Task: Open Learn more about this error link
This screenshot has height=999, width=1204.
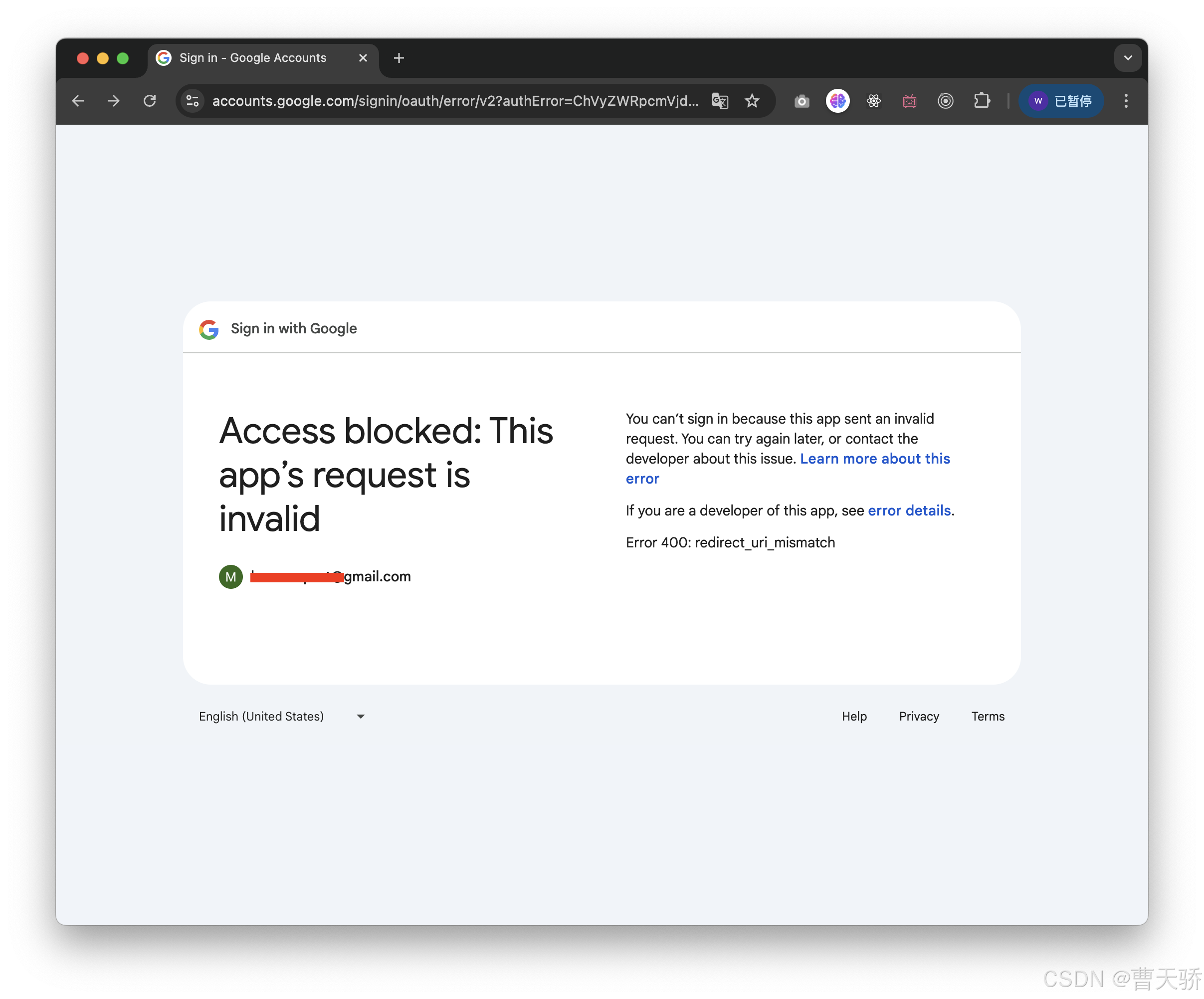Action: 874,459
